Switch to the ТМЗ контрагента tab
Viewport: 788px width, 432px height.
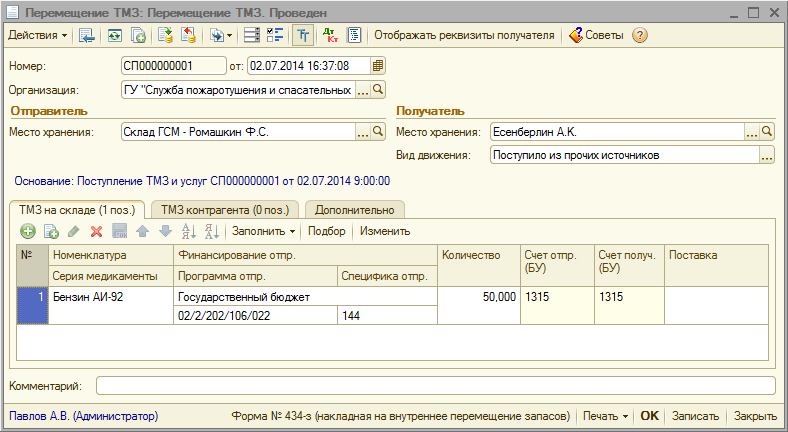click(225, 209)
